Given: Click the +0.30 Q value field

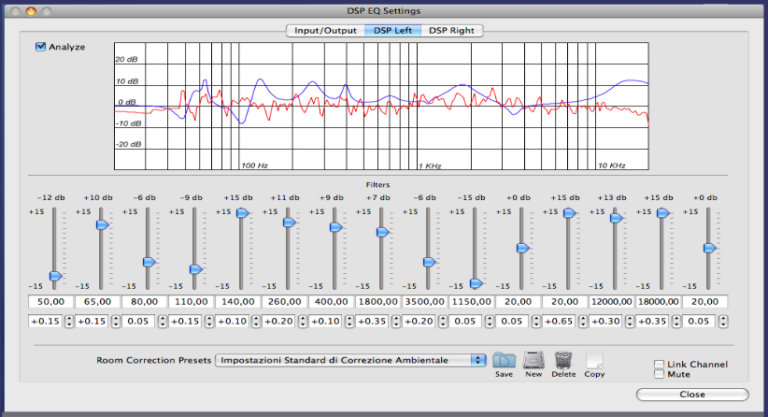Looking at the screenshot, I should click(605, 321).
